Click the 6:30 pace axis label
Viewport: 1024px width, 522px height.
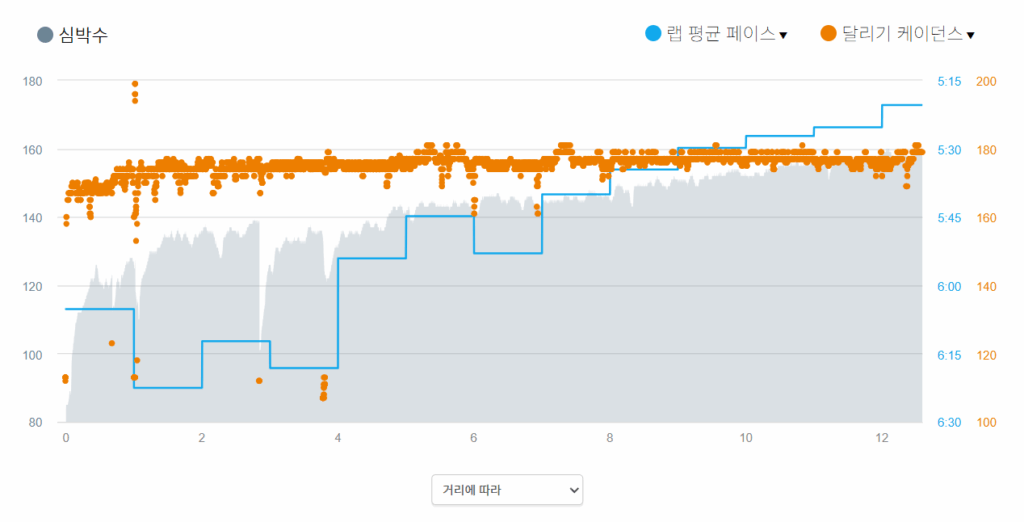click(x=948, y=423)
